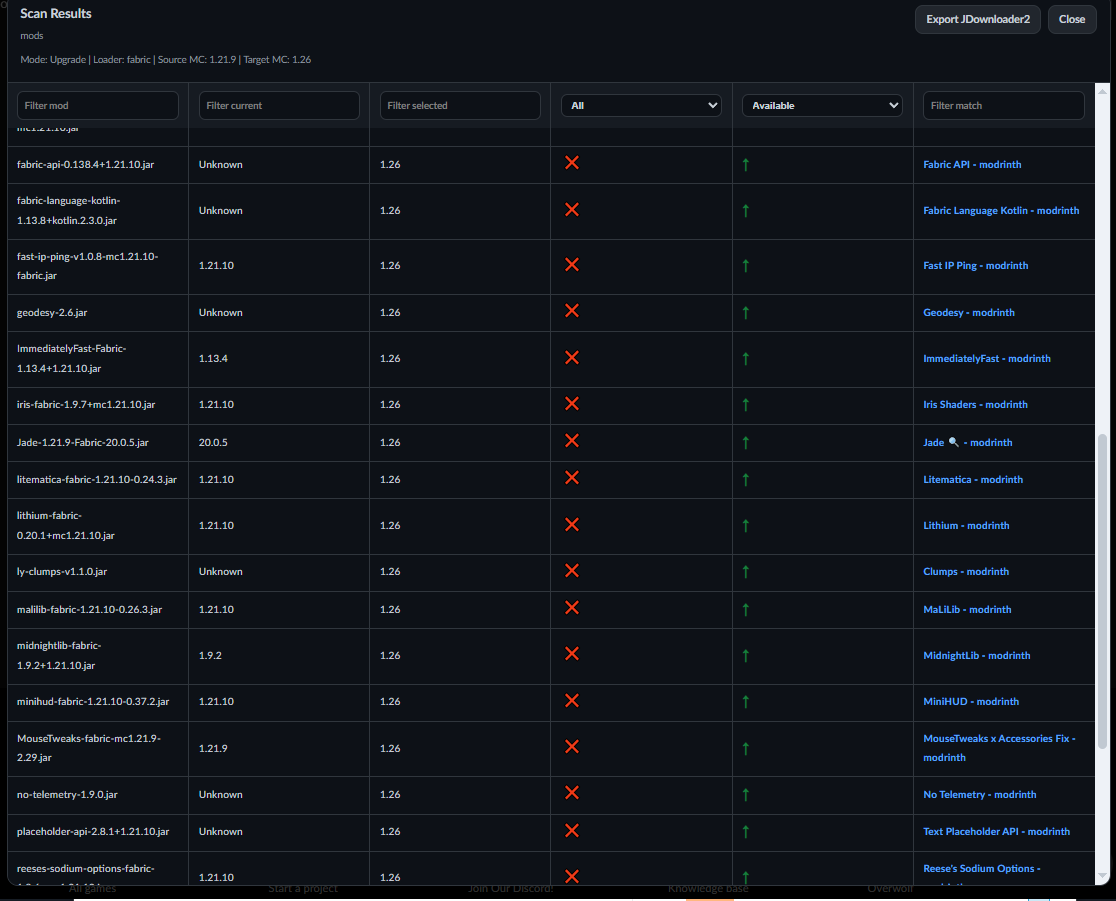This screenshot has height=901, width=1116.
Task: Open Fabric API - modrinth link
Action: click(972, 164)
